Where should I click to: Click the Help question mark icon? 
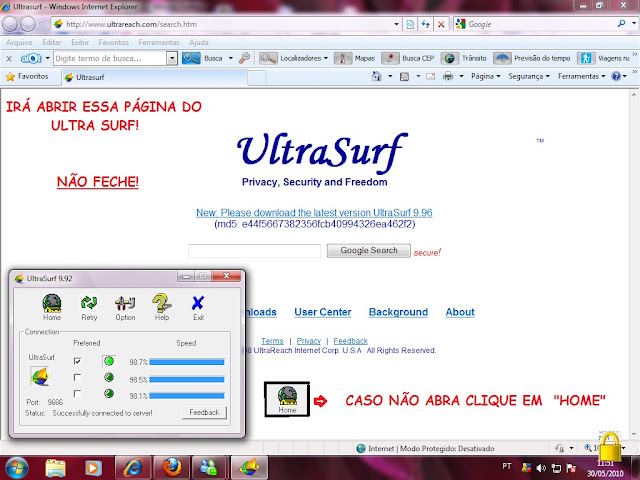point(162,303)
